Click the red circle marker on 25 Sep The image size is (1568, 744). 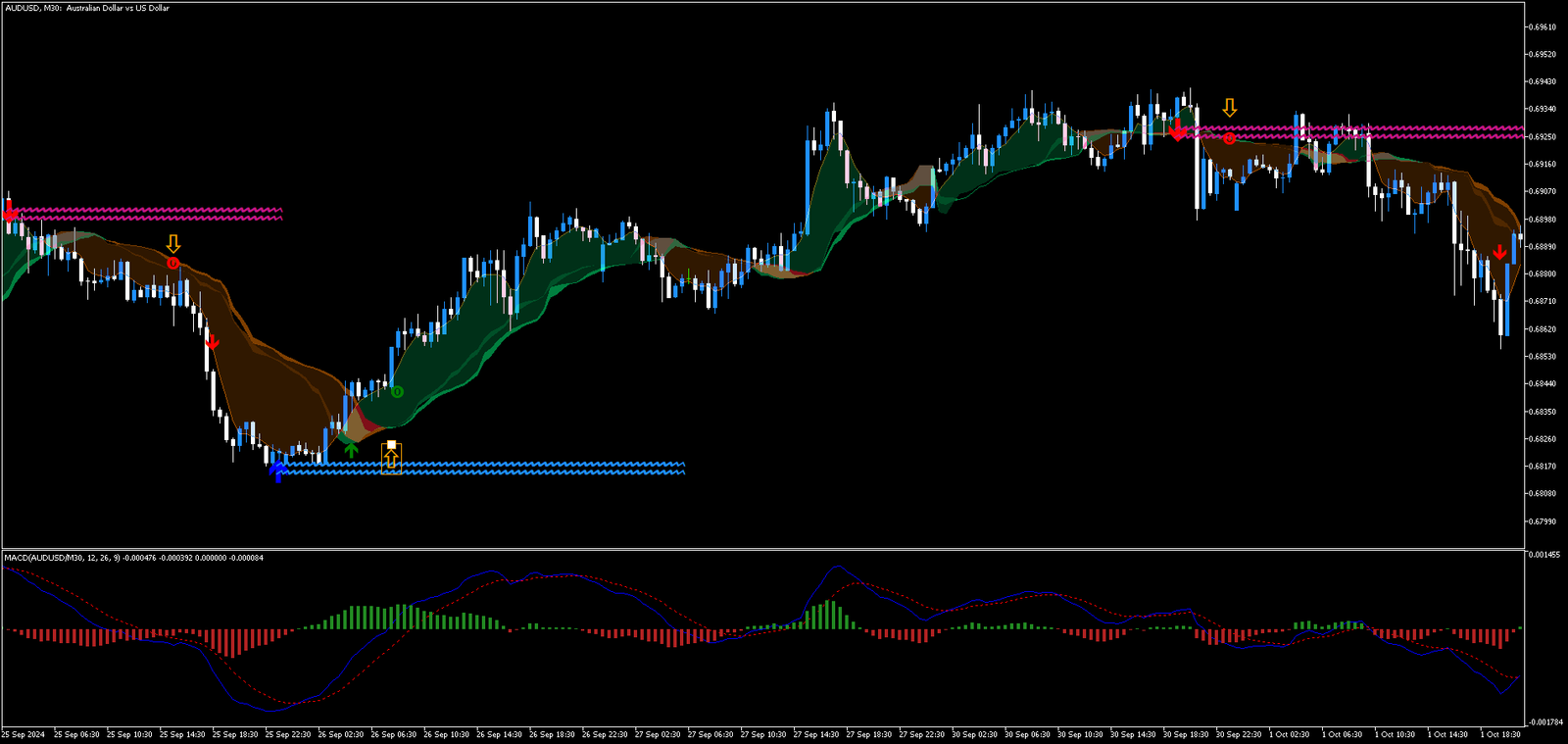coord(173,264)
